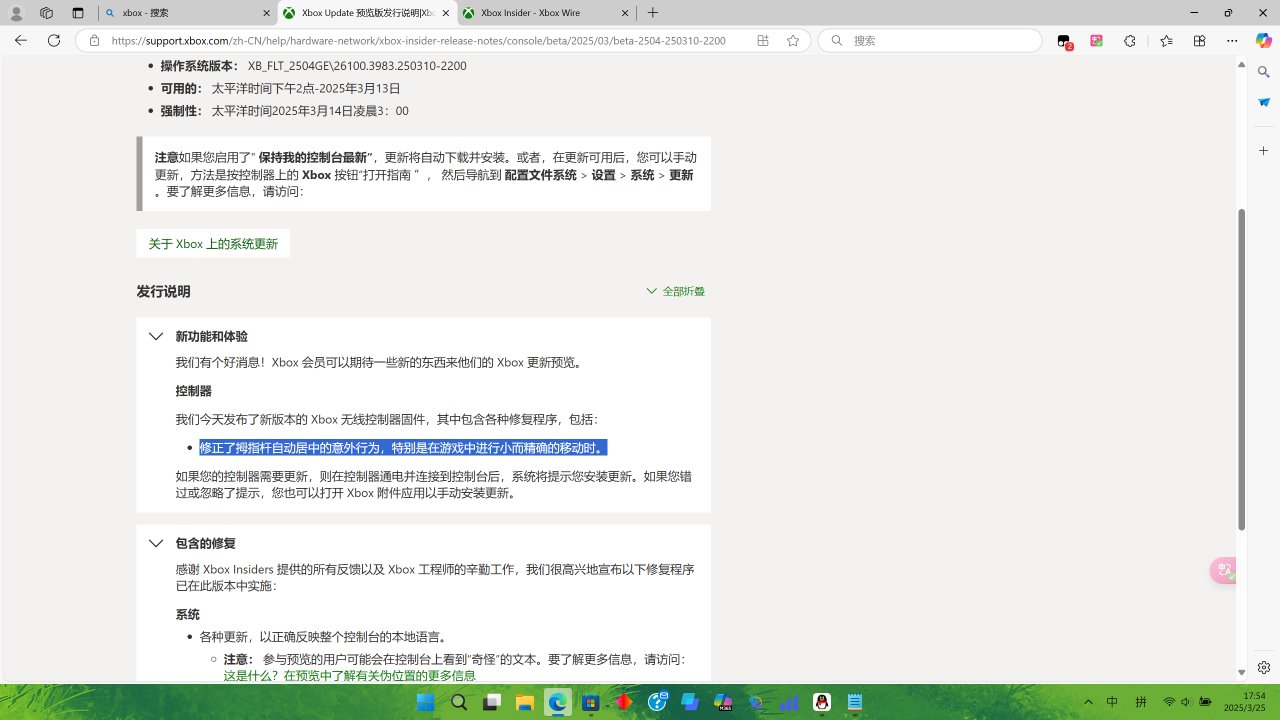Open 这是什么？在预览中了解有关伪位置的更多信息 link

tap(350, 676)
